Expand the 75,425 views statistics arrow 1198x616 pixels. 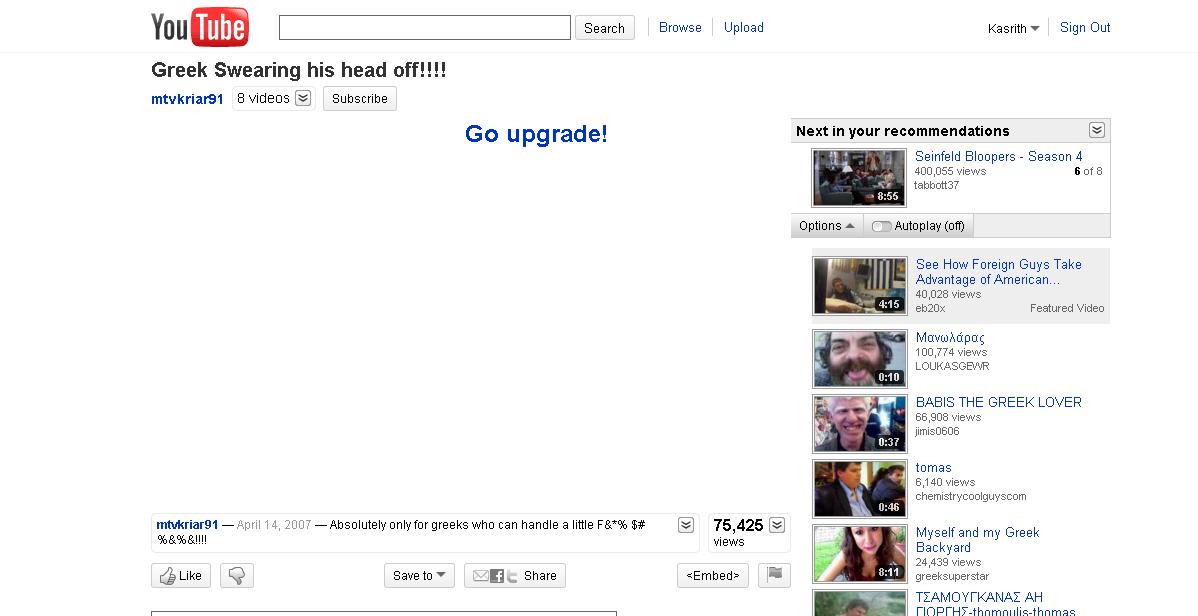(777, 525)
